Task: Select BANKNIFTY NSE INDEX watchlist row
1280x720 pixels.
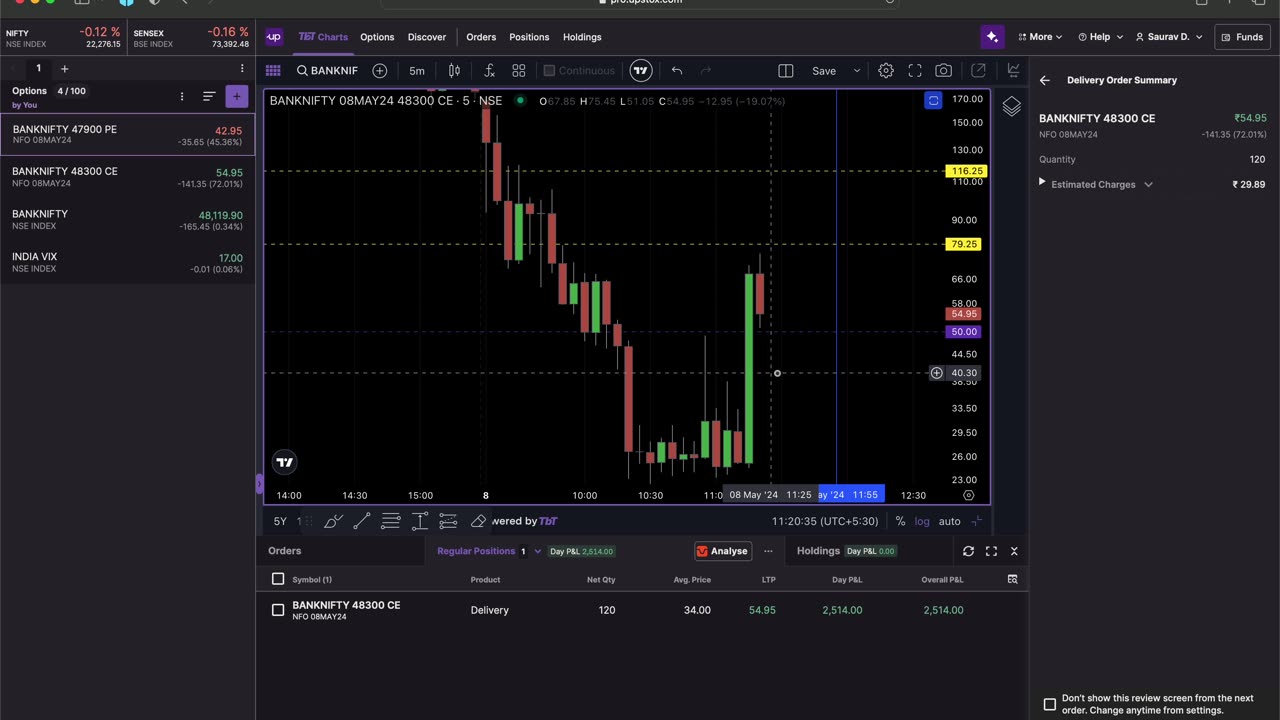Action: (x=127, y=220)
